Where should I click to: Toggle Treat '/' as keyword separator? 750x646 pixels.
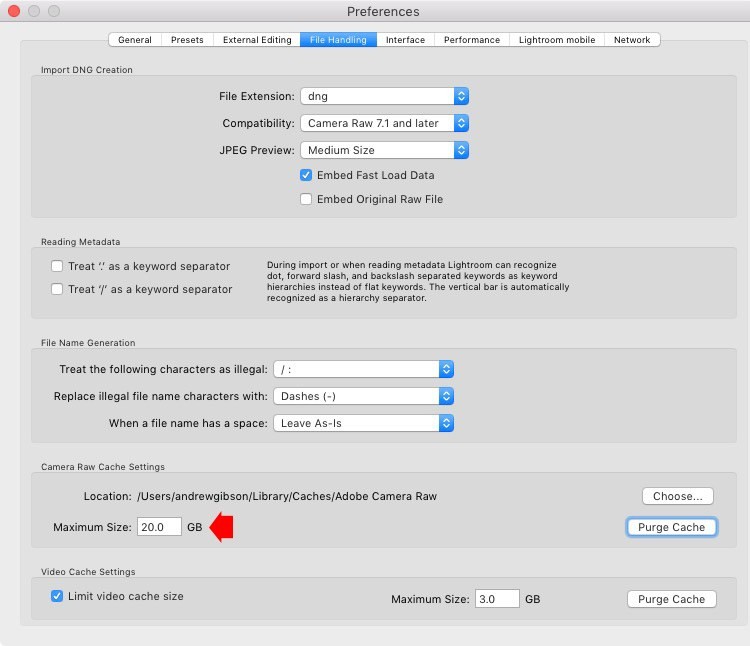(x=57, y=289)
